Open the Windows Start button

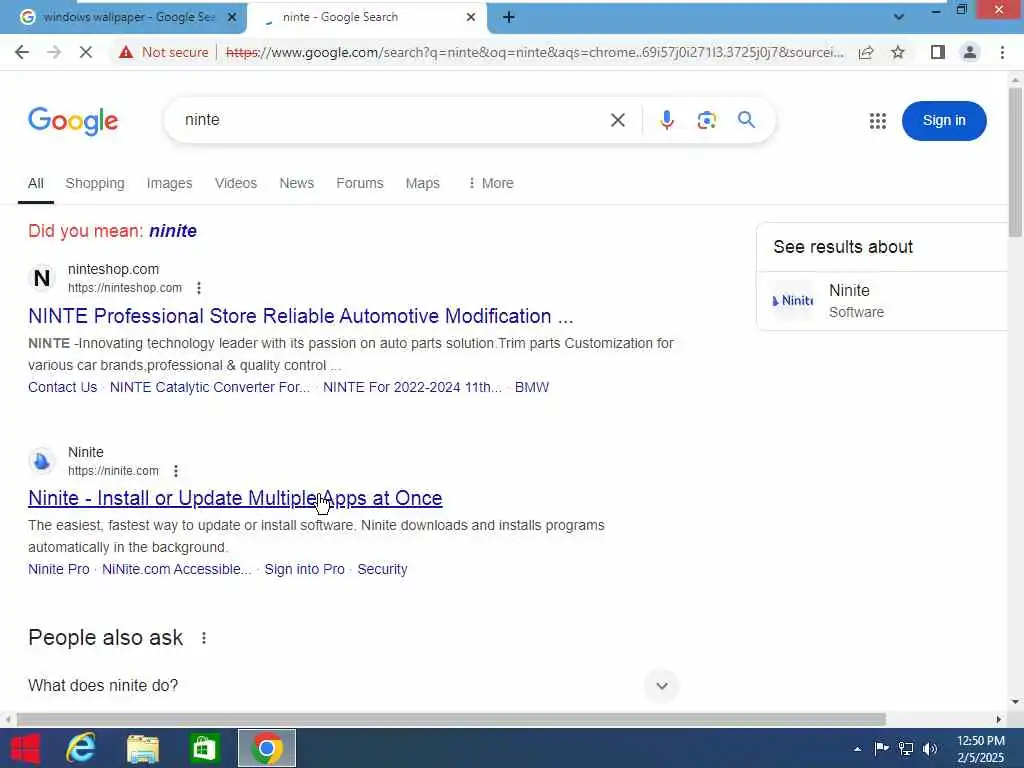(25, 748)
